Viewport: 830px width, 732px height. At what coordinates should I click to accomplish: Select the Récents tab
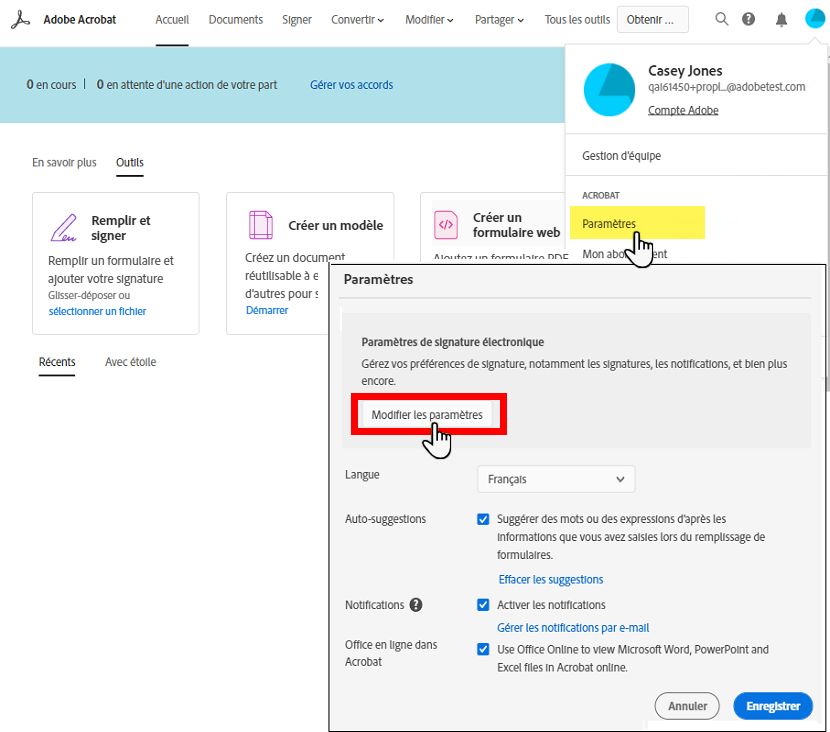point(57,362)
